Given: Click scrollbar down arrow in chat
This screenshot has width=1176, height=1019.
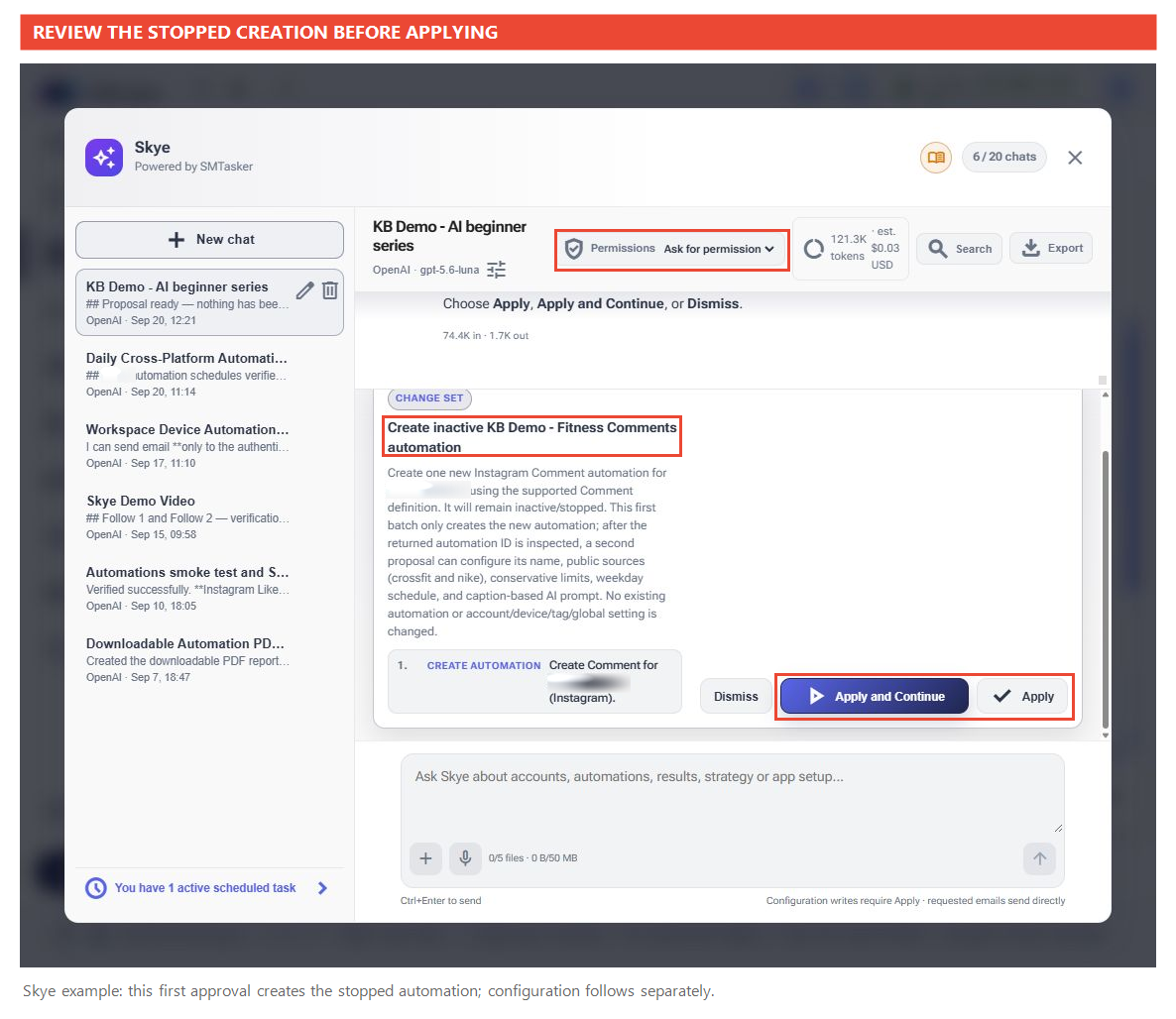Looking at the screenshot, I should (1106, 736).
